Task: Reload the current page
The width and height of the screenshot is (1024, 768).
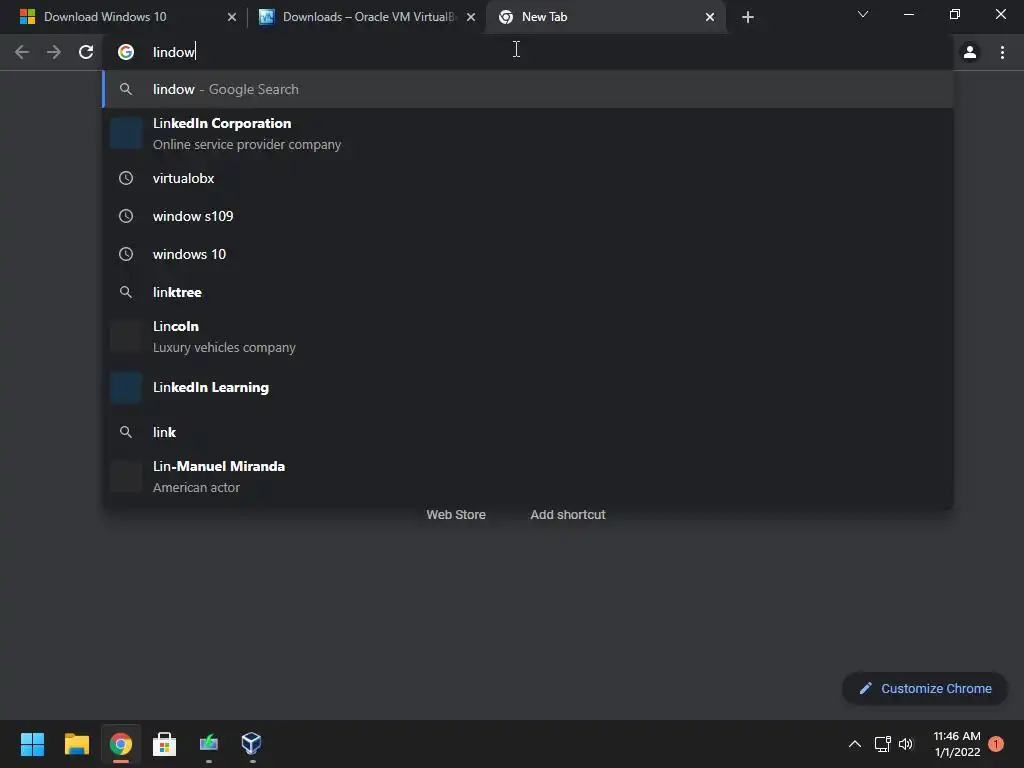Action: click(x=86, y=52)
